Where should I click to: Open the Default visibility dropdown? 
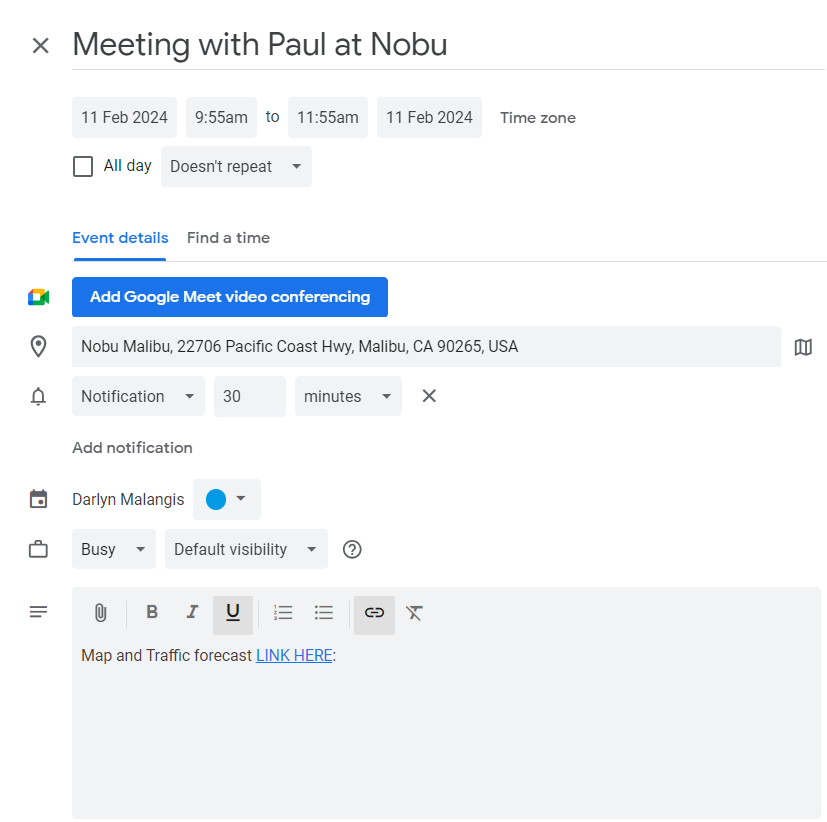(x=246, y=549)
